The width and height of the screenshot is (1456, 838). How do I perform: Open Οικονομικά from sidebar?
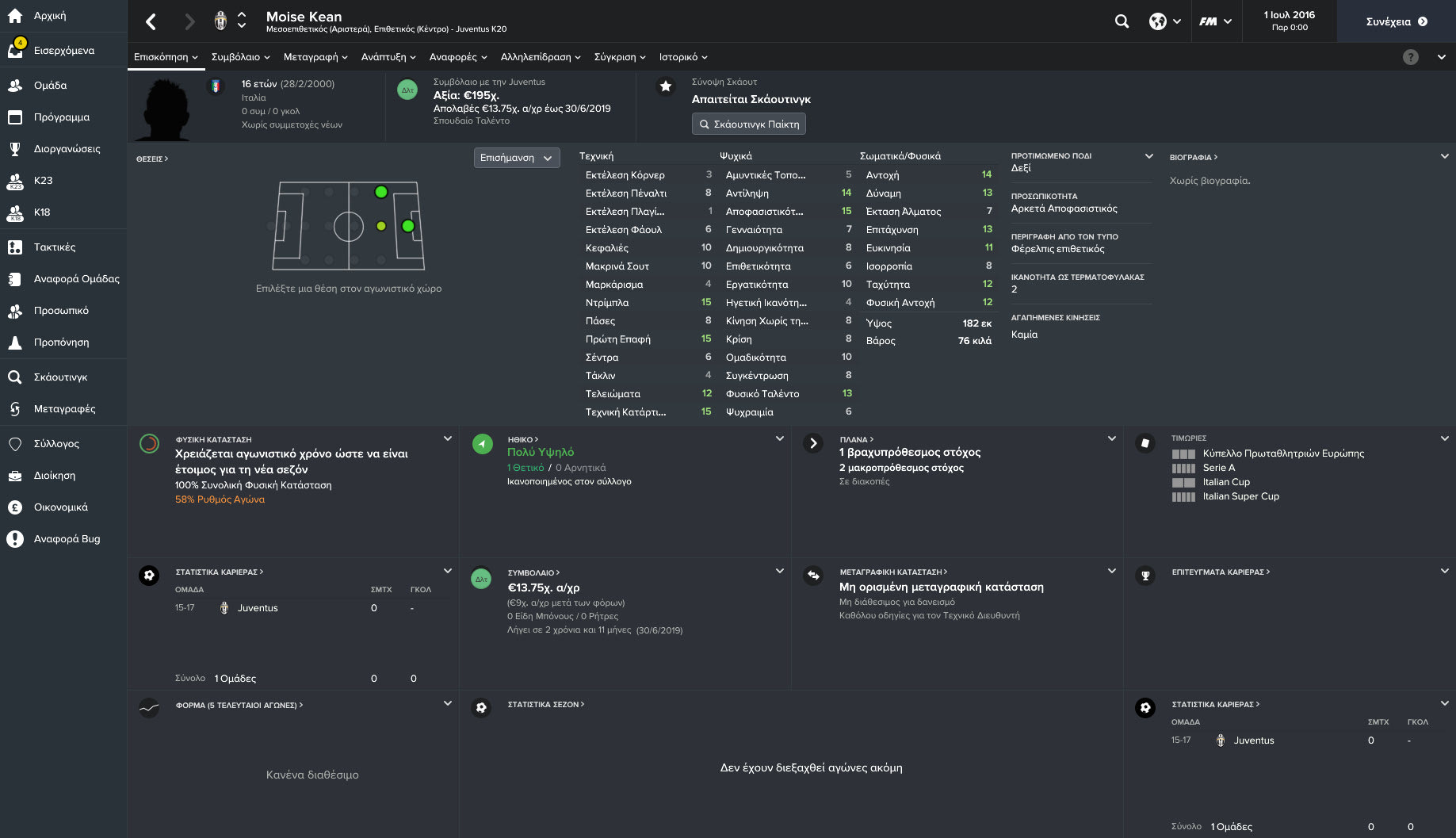[x=60, y=507]
